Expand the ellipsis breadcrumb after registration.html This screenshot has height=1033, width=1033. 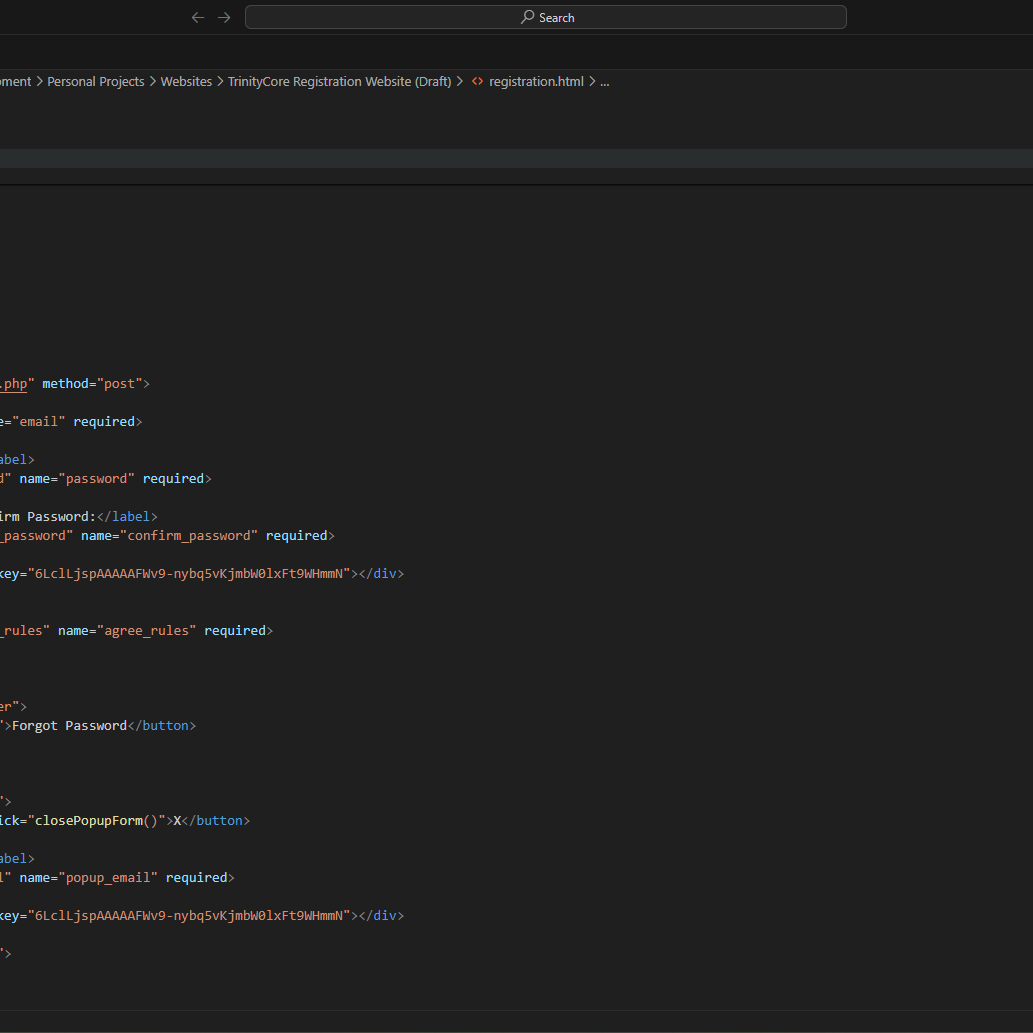coord(604,82)
